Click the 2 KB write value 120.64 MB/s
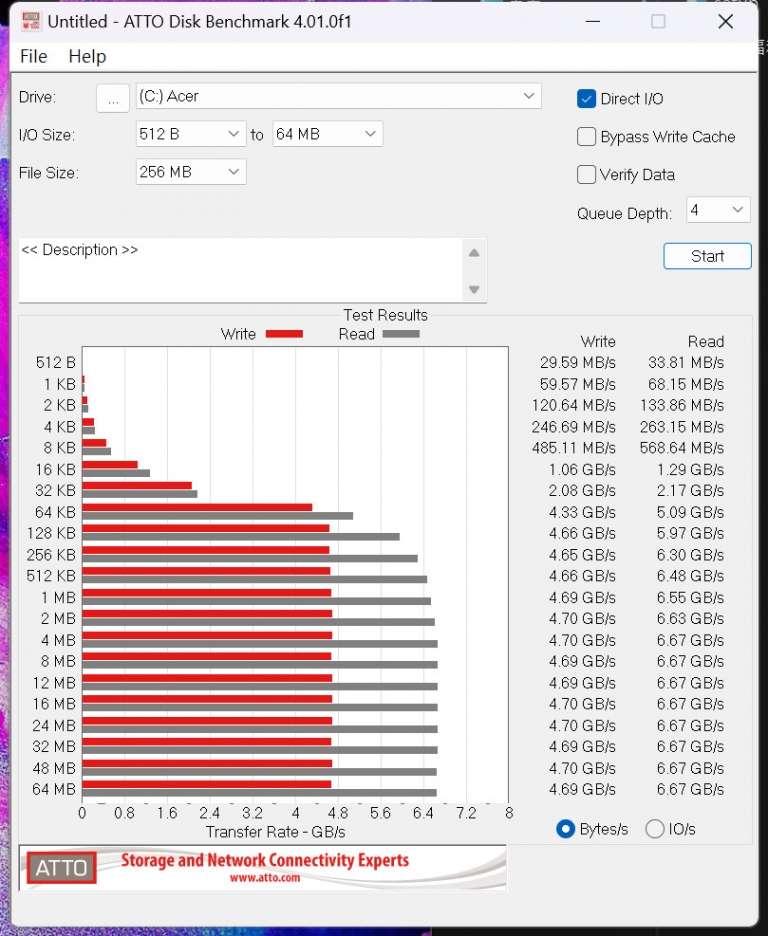This screenshot has width=768, height=936. [573, 406]
